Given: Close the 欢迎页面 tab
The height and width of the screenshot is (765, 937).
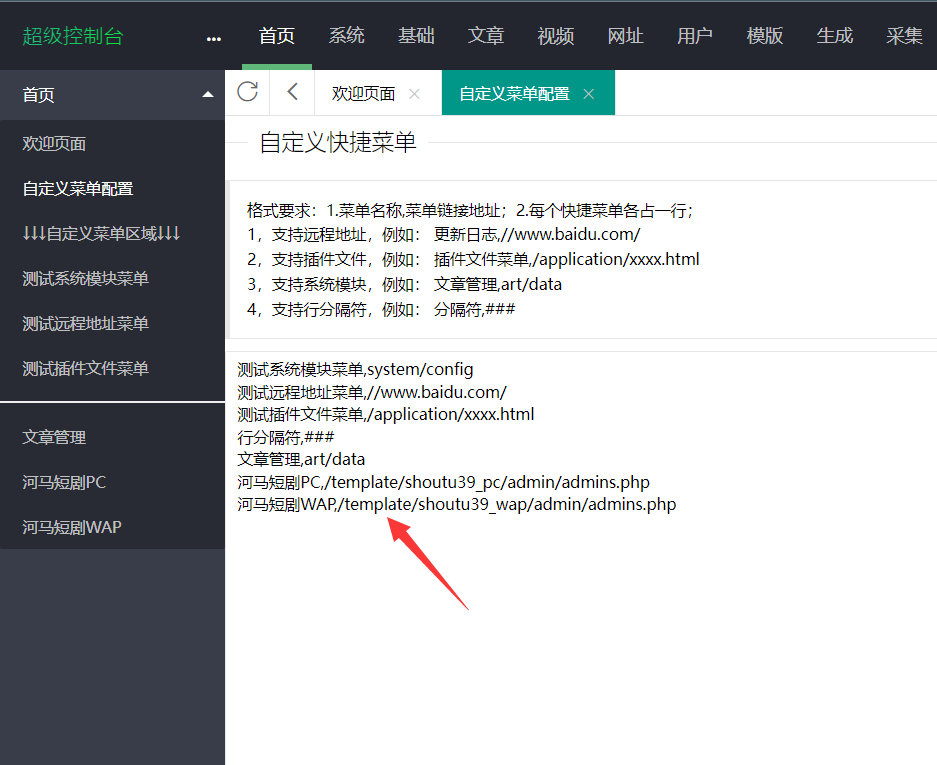Looking at the screenshot, I should coord(414,94).
